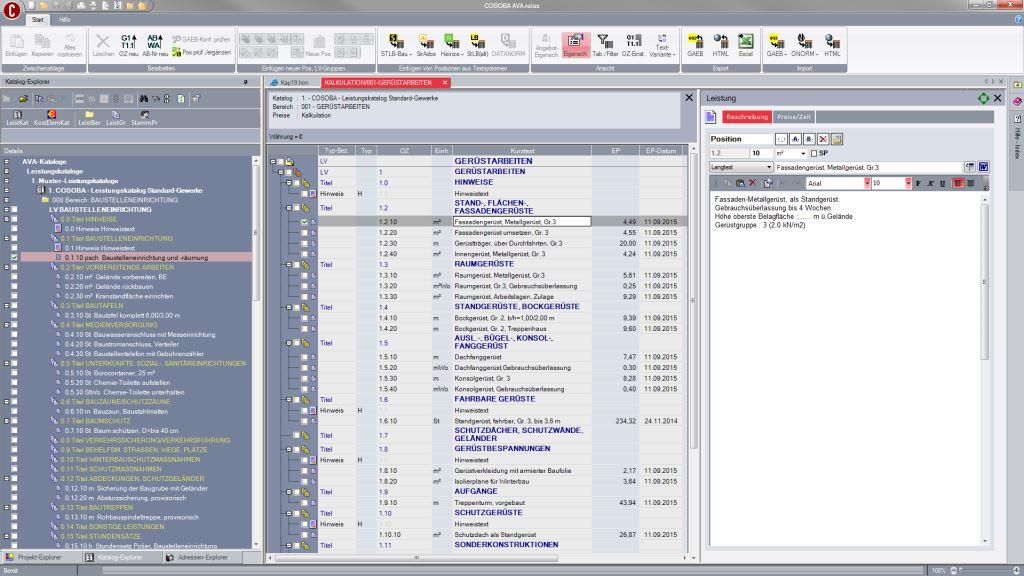Open the Langtext dropdown
The height and width of the screenshot is (576, 1024).
(767, 167)
